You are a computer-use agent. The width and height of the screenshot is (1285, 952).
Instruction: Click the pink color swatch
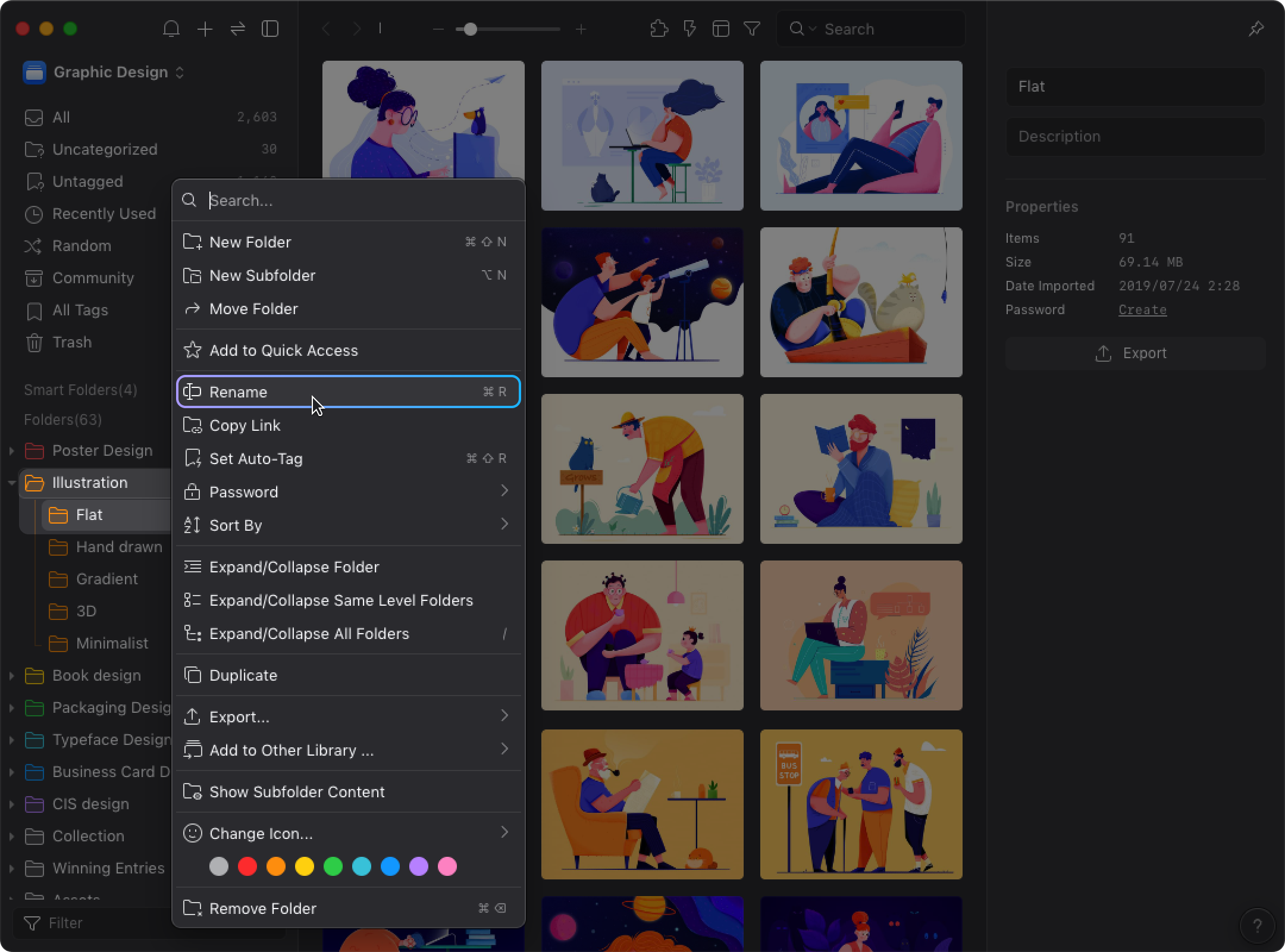click(448, 866)
